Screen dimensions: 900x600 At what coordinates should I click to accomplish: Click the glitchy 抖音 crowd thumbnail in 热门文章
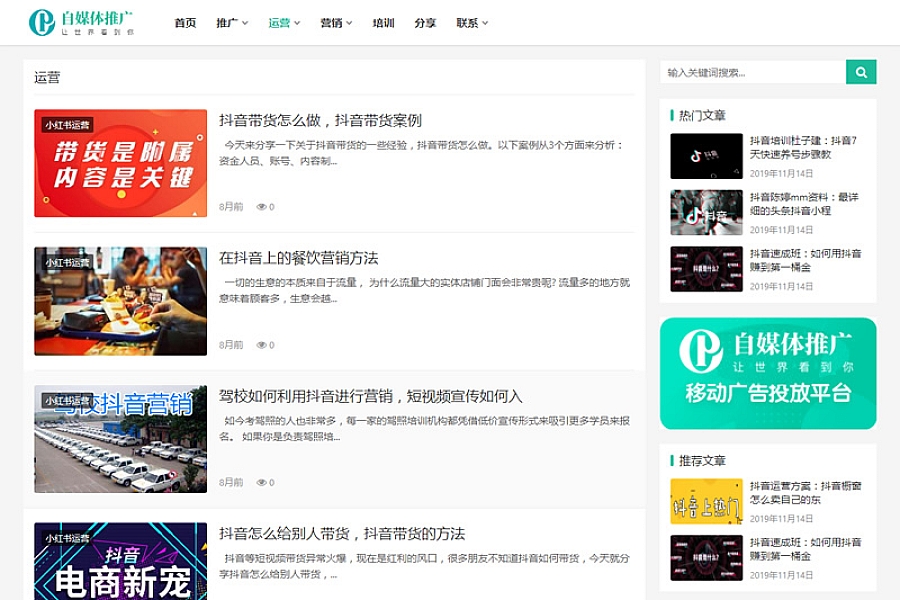707,212
